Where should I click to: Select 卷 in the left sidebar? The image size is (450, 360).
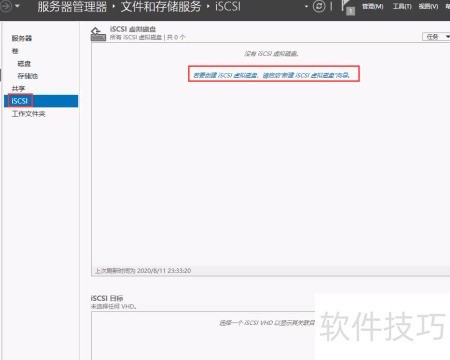pyautogui.click(x=15, y=51)
